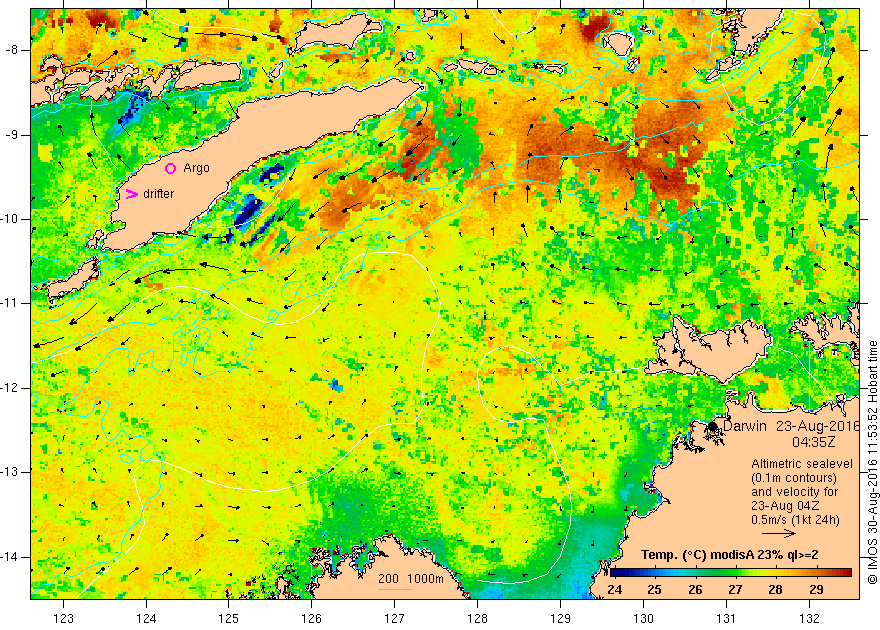
Task: Click the black Darwin city dot
Action: click(713, 426)
